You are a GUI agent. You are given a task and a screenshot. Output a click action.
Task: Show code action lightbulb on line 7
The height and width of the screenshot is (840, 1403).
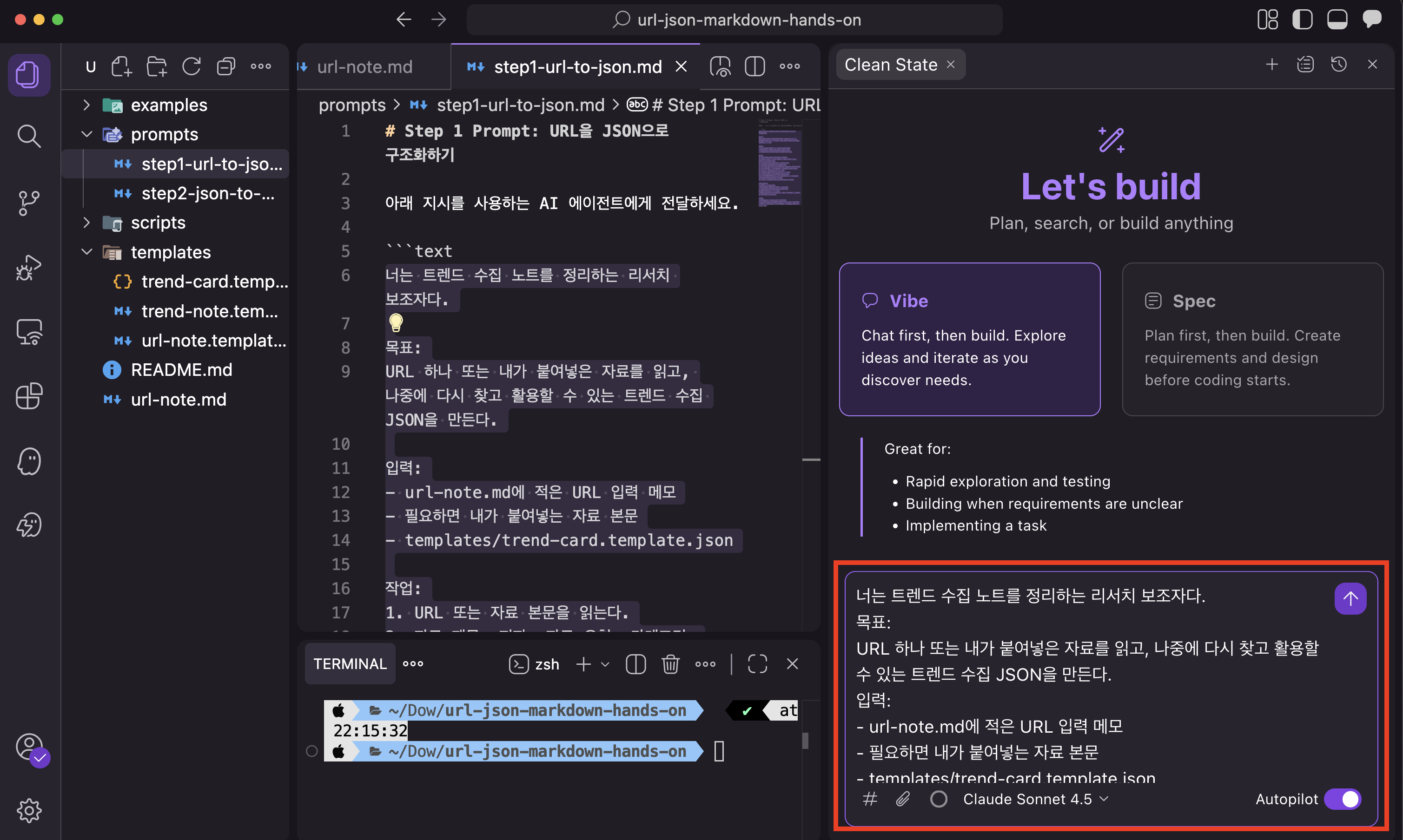(396, 322)
